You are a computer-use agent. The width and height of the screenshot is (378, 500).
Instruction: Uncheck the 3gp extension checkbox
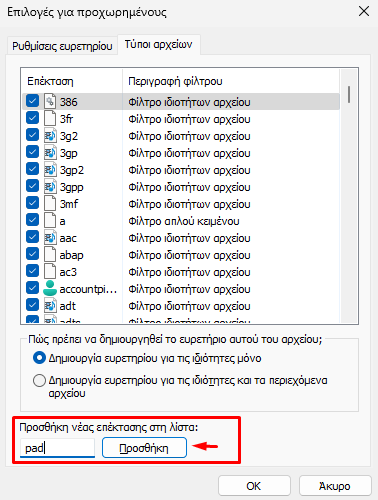point(32,152)
